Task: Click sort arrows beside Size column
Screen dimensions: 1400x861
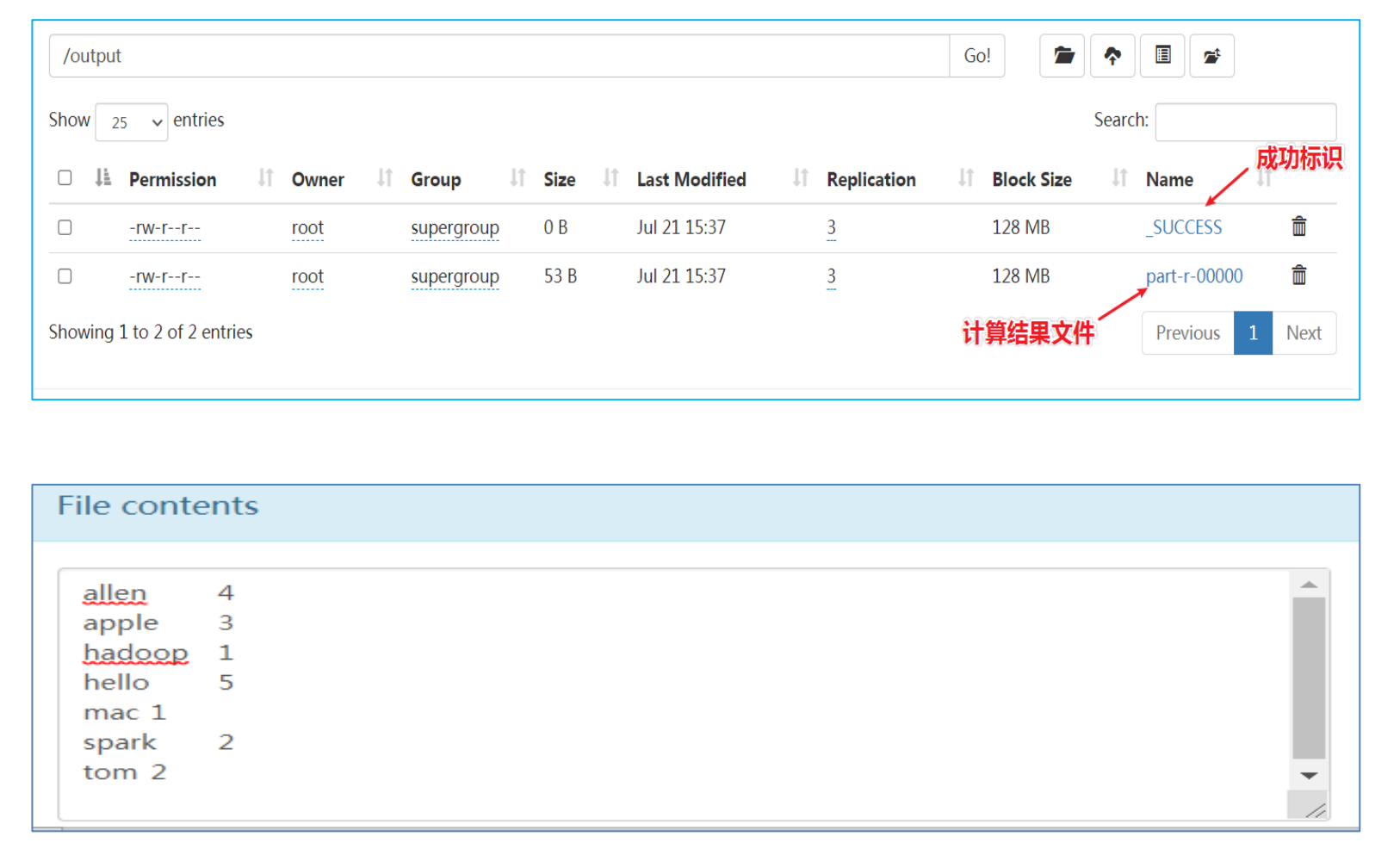Action: 610,178
